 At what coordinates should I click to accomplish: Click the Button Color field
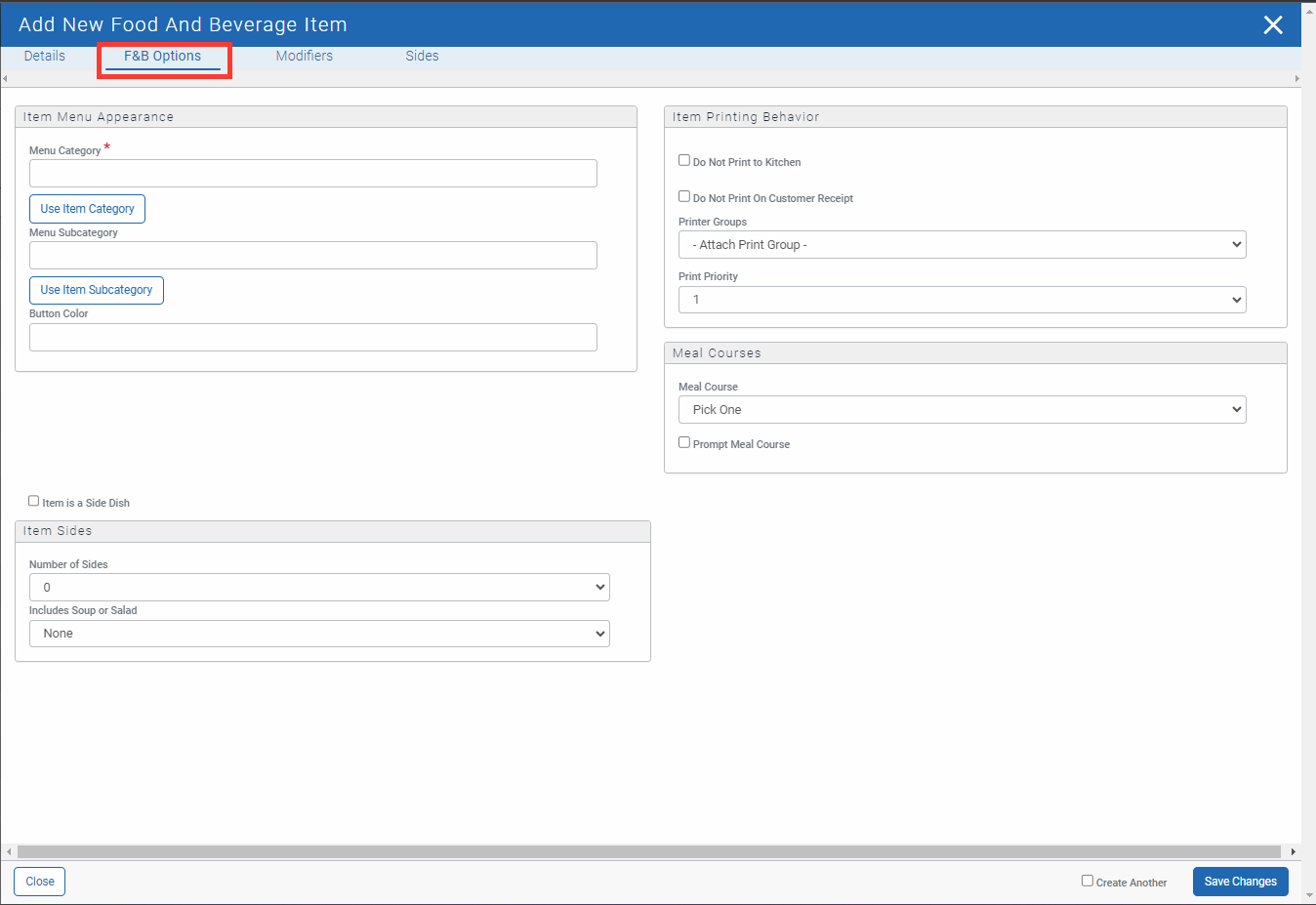pos(312,338)
